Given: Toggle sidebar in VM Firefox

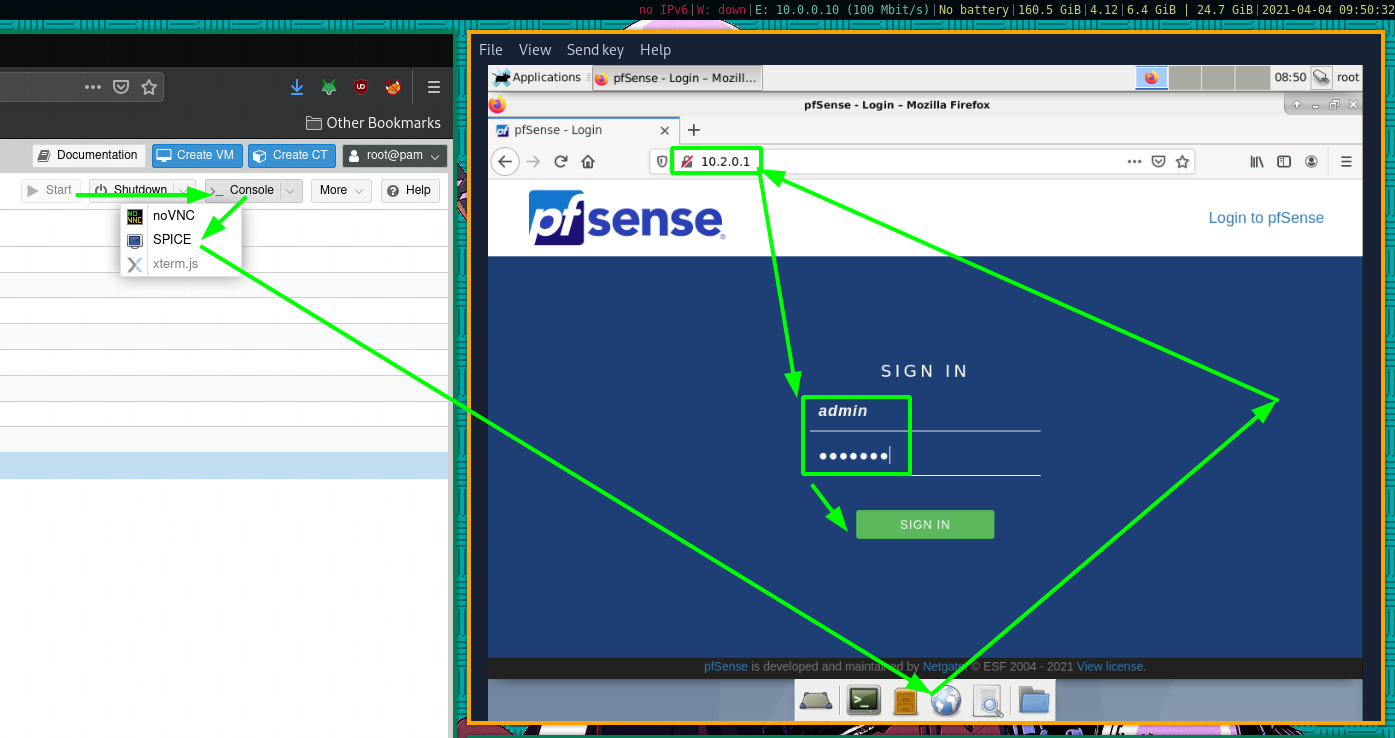Looking at the screenshot, I should pos(1284,161).
